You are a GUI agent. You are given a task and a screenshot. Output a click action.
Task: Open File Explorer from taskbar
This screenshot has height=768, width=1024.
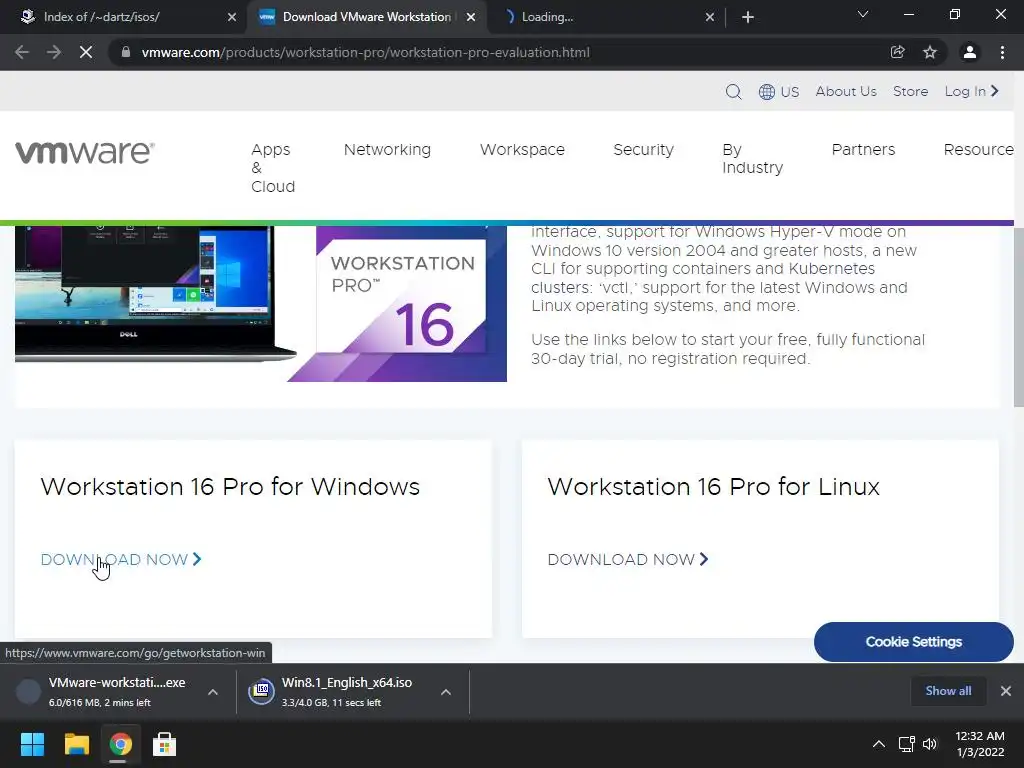pos(76,744)
